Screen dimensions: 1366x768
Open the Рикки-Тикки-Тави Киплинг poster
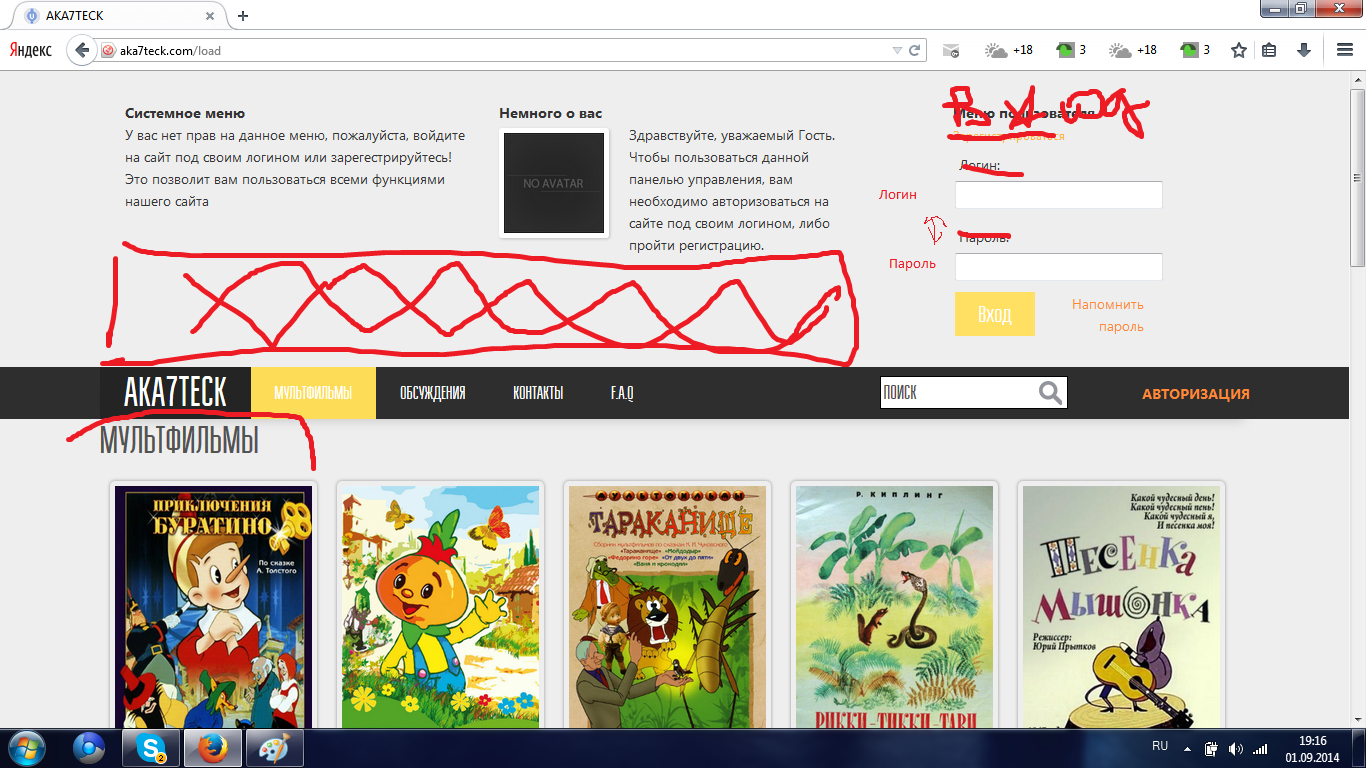[x=894, y=607]
